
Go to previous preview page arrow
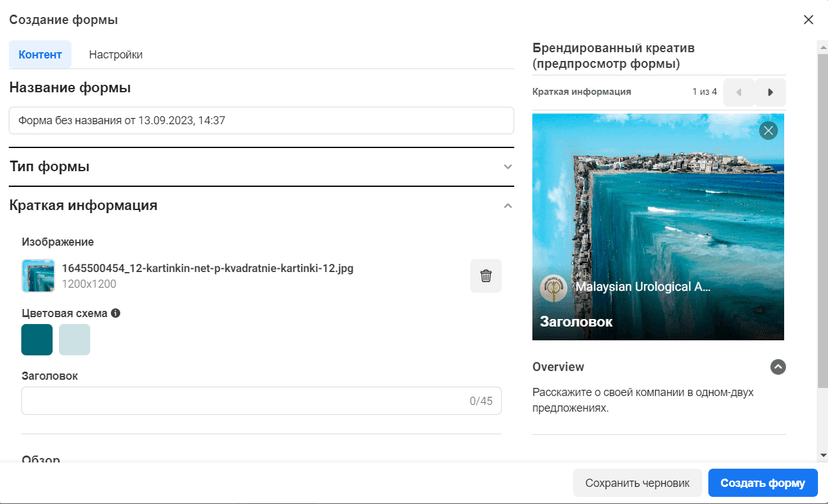tap(739, 92)
